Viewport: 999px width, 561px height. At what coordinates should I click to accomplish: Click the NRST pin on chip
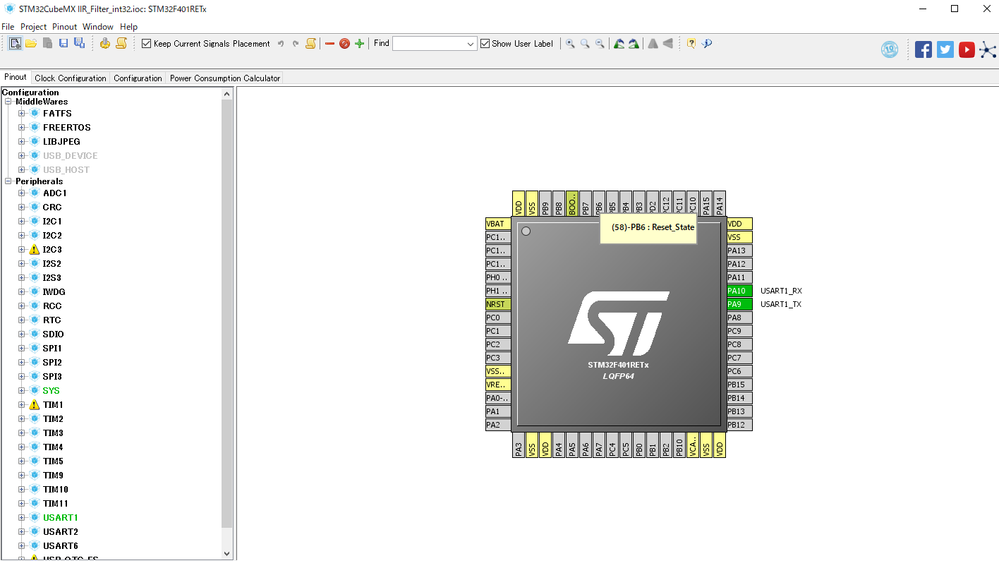pos(498,304)
